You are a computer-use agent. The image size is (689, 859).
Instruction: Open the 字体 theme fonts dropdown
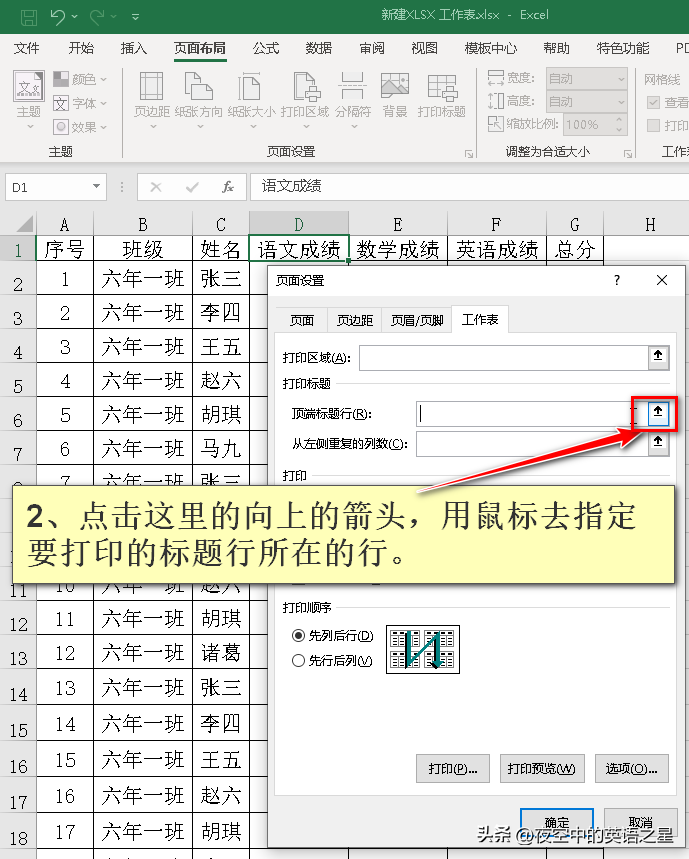click(x=80, y=103)
